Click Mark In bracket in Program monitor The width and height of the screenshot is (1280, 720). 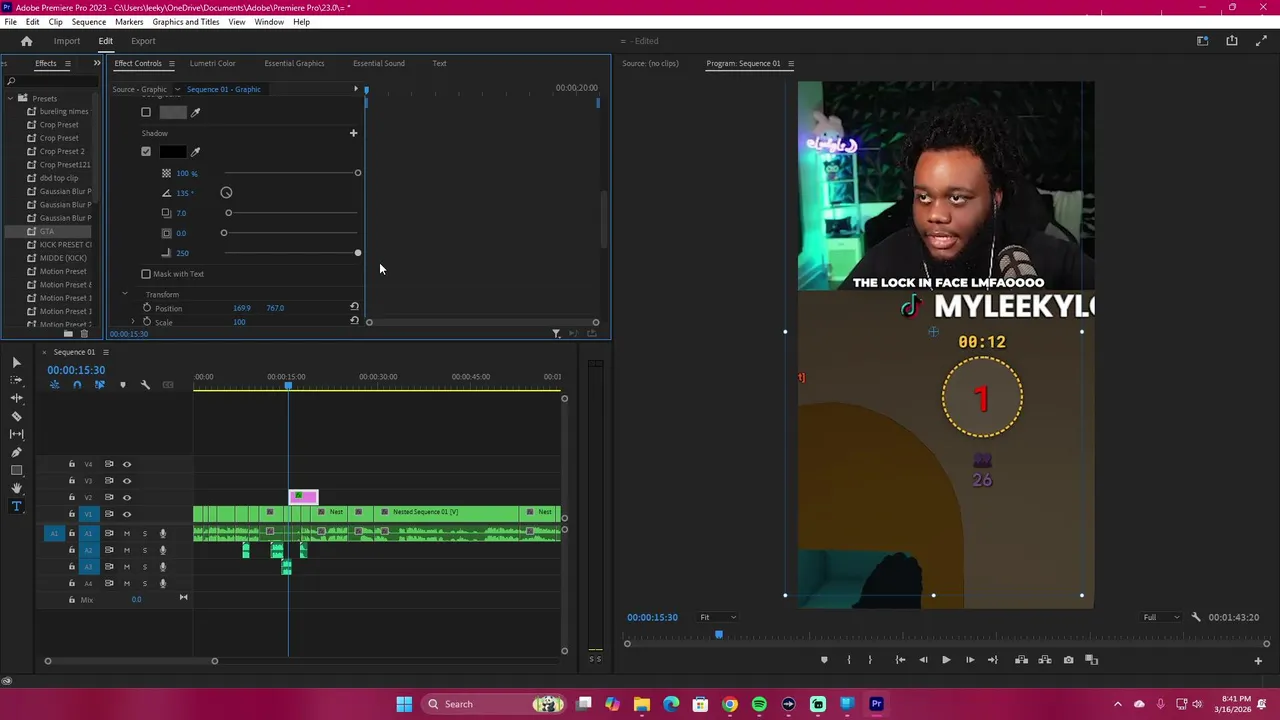click(849, 660)
